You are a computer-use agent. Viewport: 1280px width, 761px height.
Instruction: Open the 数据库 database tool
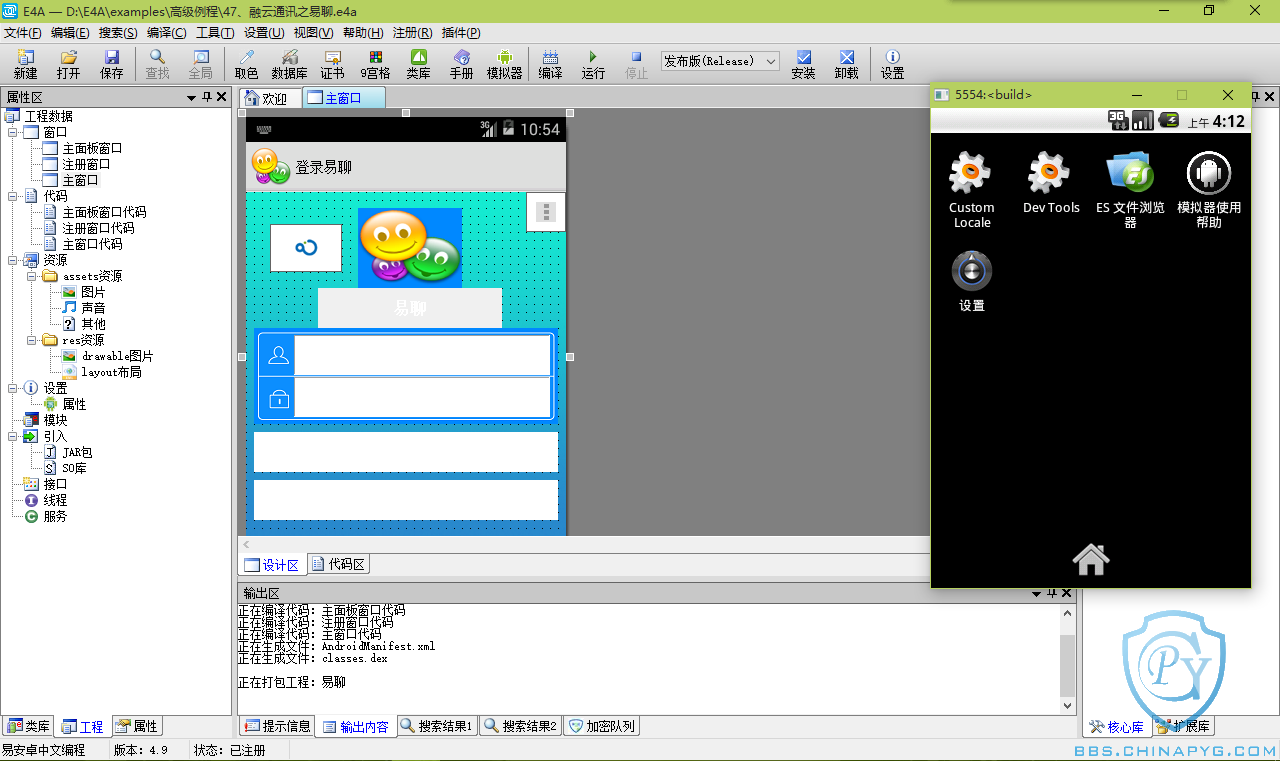290,64
